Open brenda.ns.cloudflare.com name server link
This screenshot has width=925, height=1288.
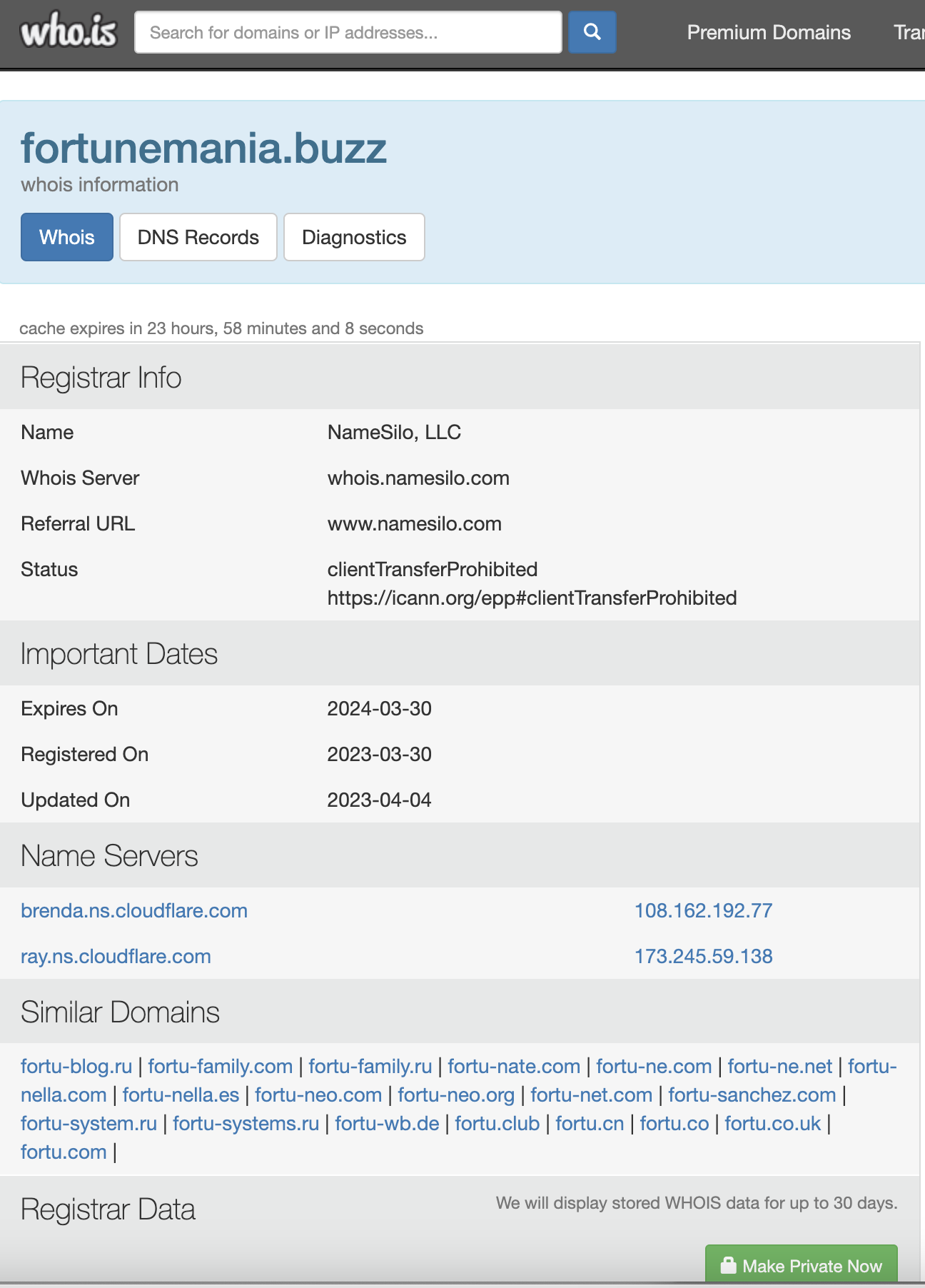pyautogui.click(x=134, y=911)
